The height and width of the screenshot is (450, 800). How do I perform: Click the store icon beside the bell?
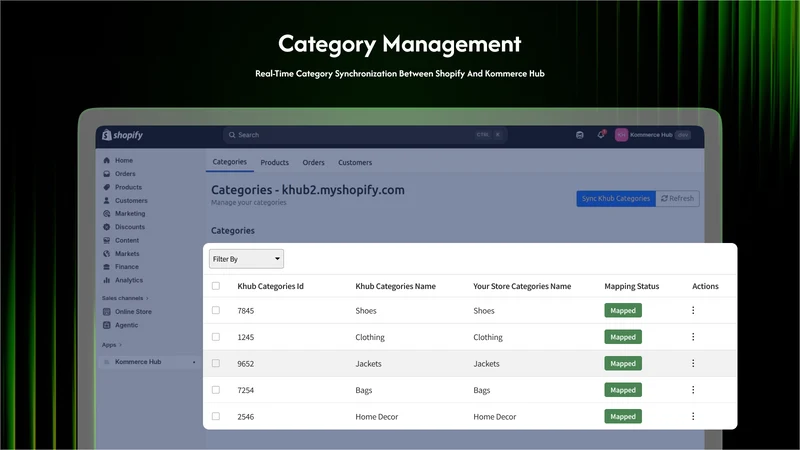point(580,135)
